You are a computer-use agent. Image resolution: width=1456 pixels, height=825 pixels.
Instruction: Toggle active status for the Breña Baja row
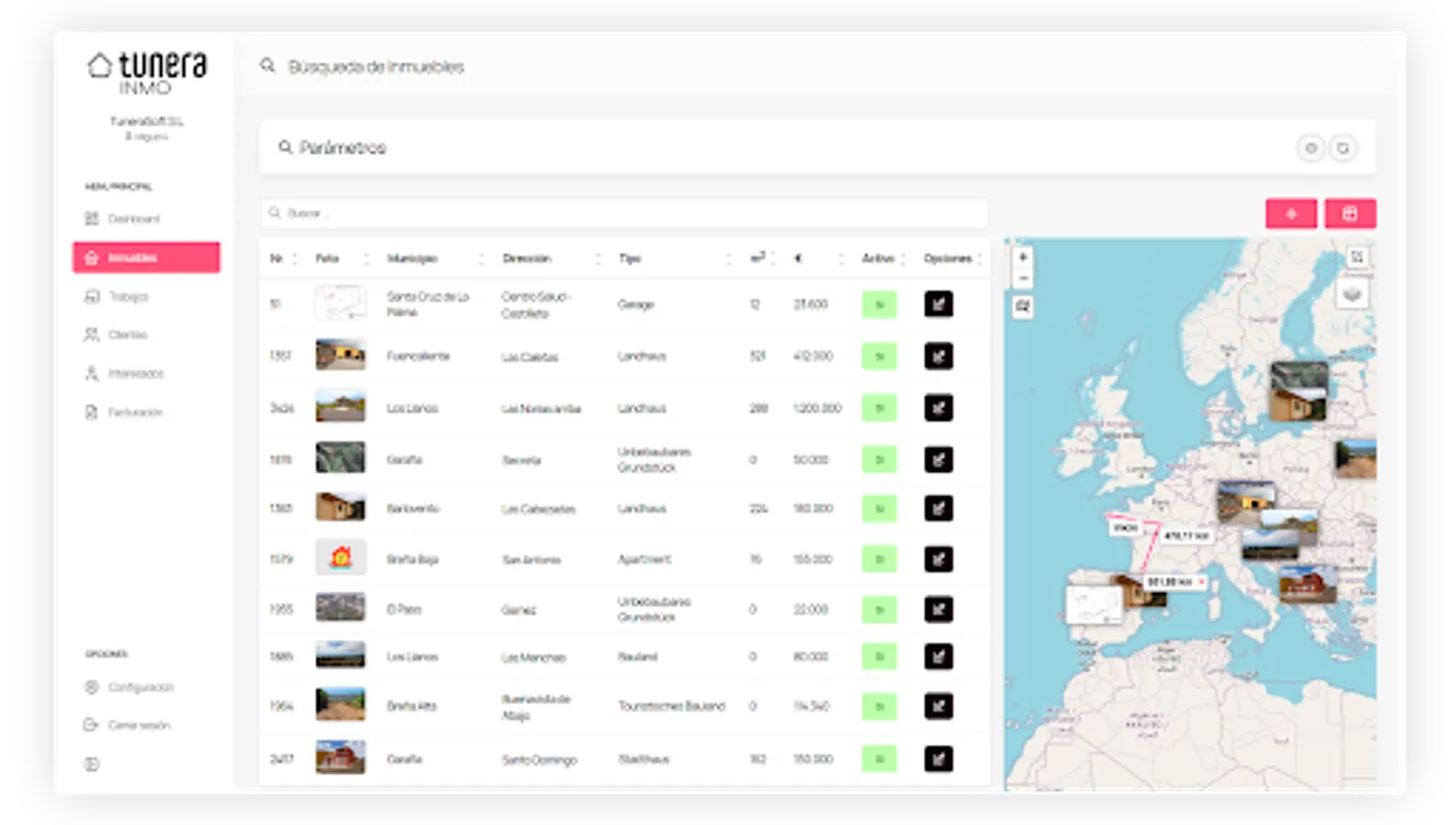tap(880, 559)
